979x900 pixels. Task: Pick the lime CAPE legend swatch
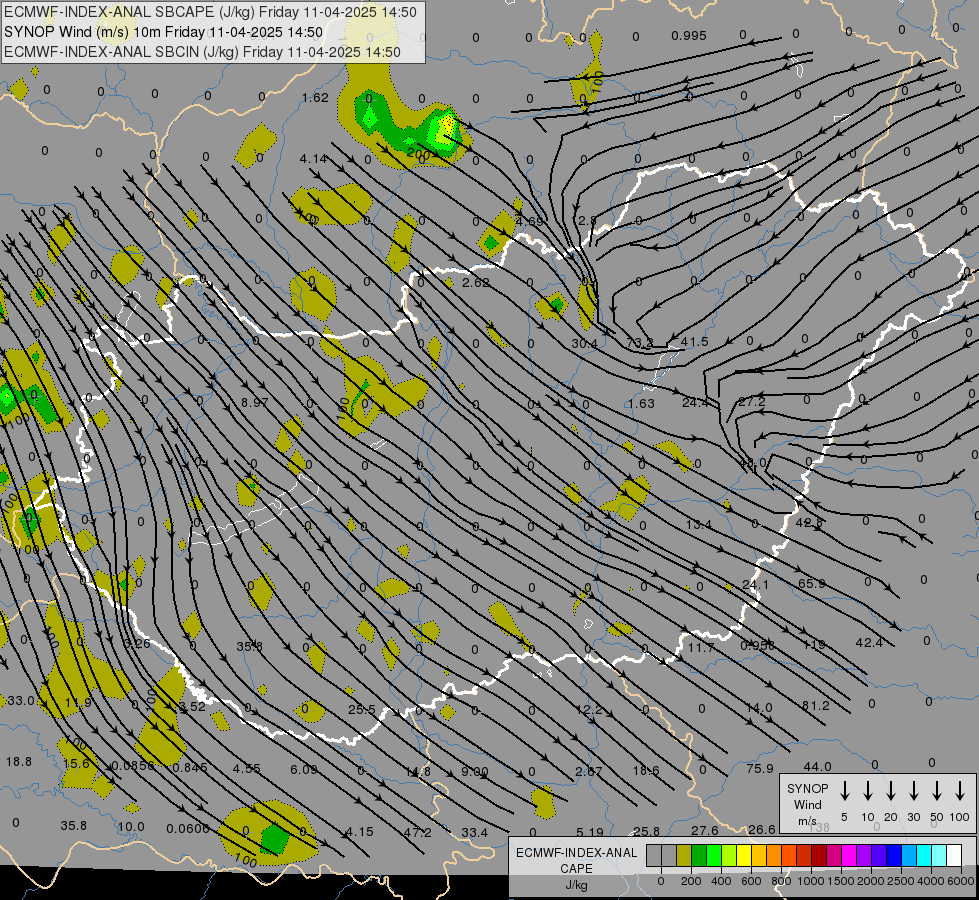(729, 855)
